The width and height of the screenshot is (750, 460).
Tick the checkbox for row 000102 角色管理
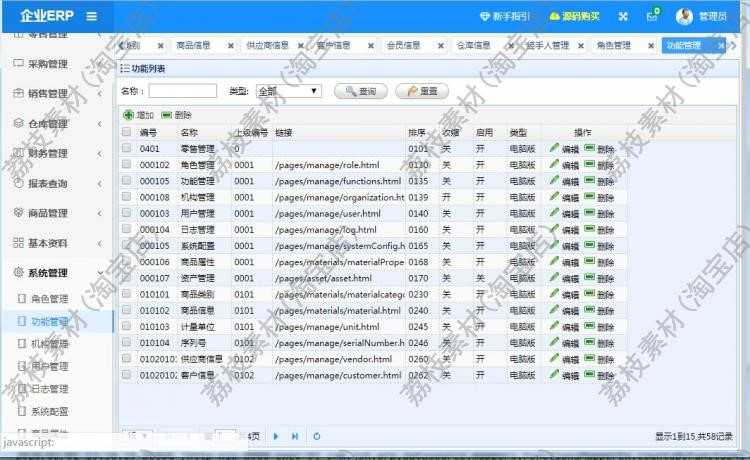click(x=126, y=164)
